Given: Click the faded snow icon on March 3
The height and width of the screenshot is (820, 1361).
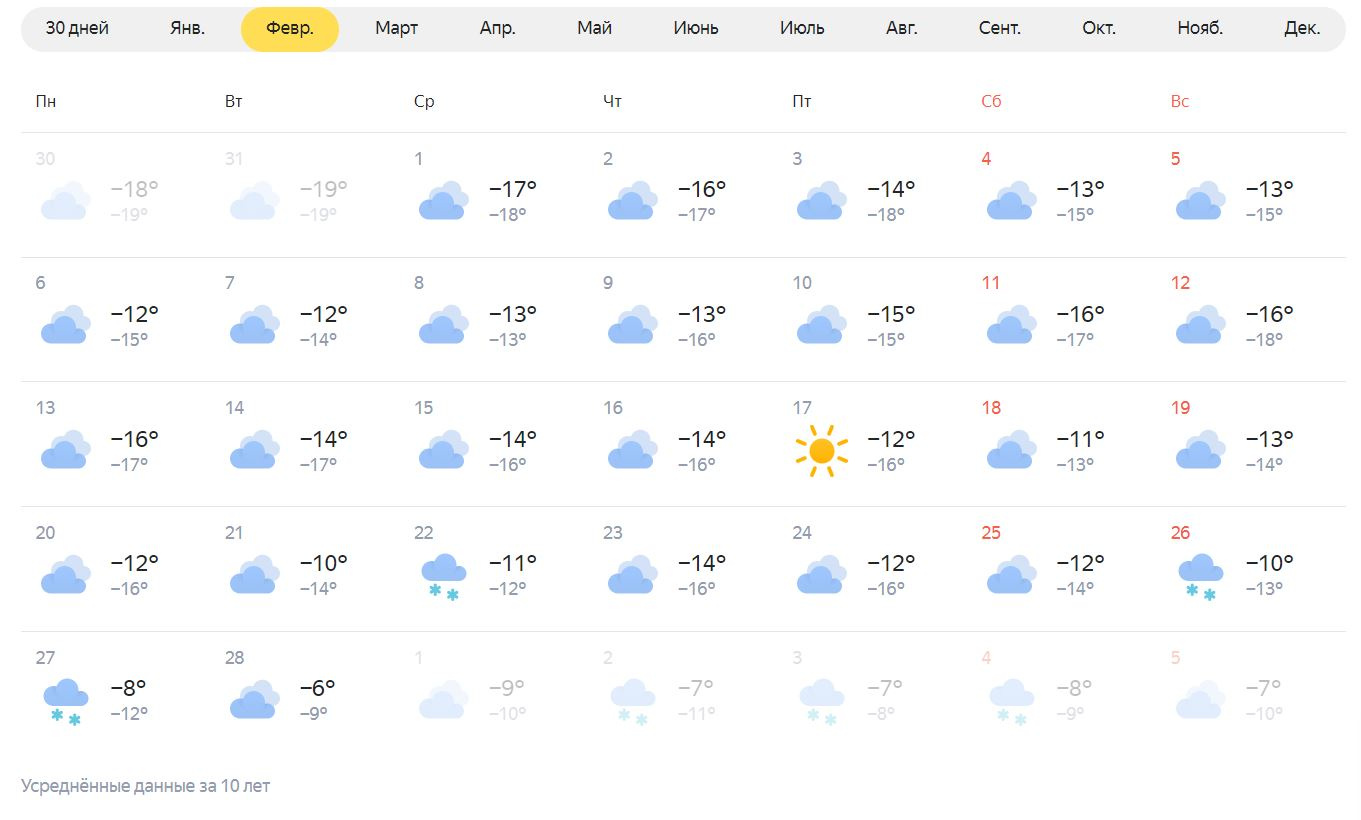Looking at the screenshot, I should click(821, 701).
